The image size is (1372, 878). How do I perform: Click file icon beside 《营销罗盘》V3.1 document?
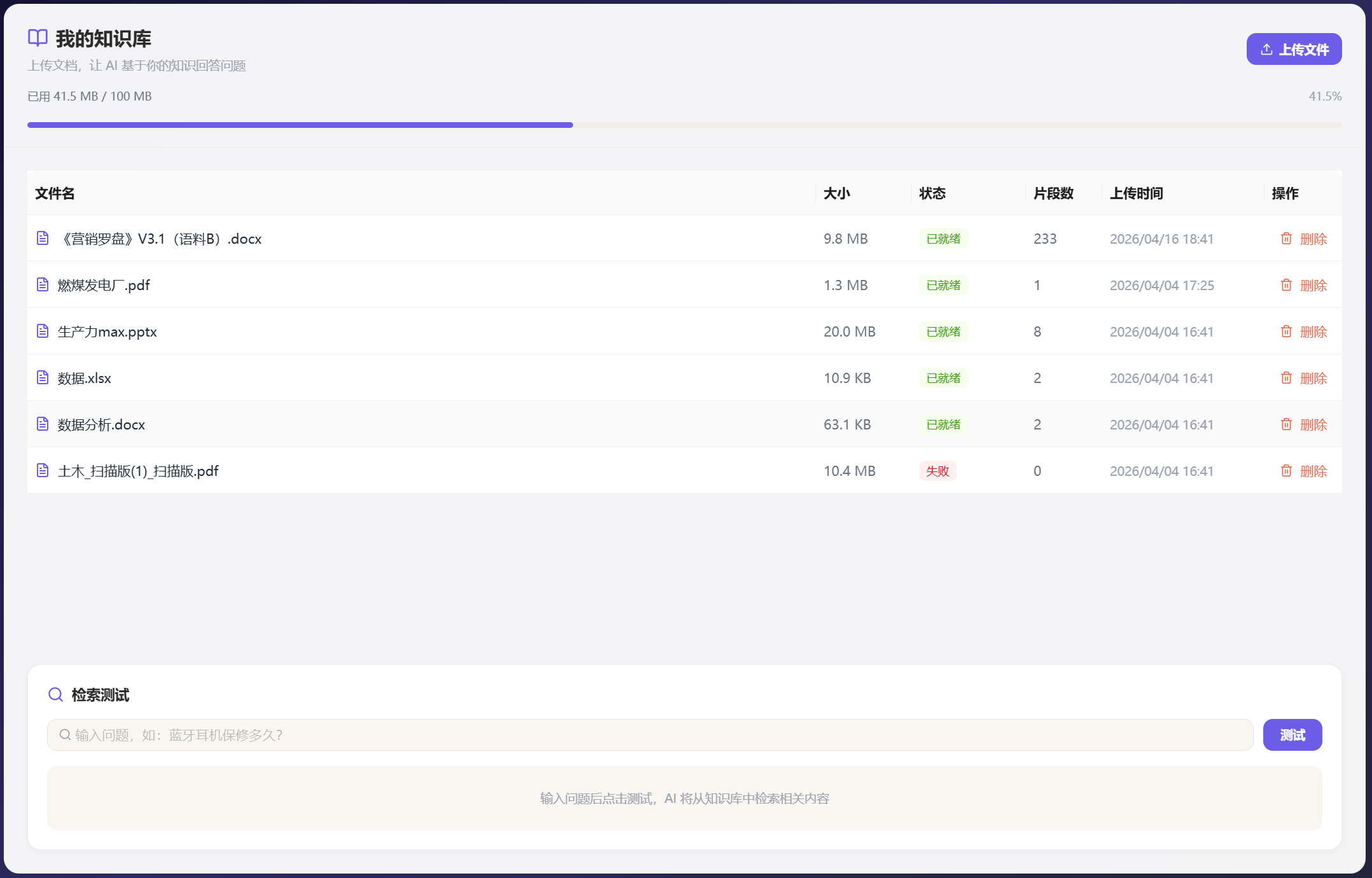43,239
